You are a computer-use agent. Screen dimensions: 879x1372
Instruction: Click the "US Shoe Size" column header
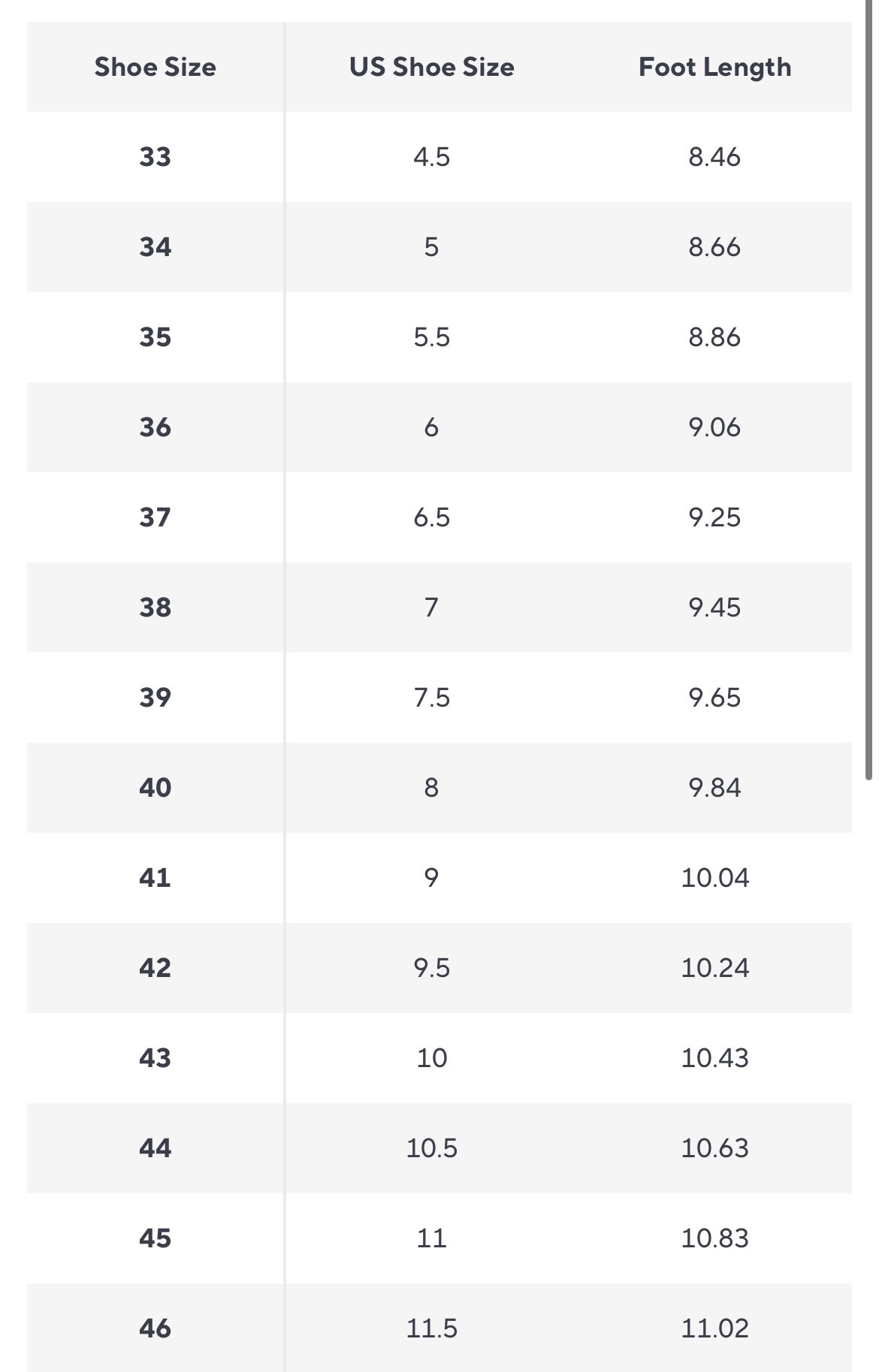coord(431,68)
